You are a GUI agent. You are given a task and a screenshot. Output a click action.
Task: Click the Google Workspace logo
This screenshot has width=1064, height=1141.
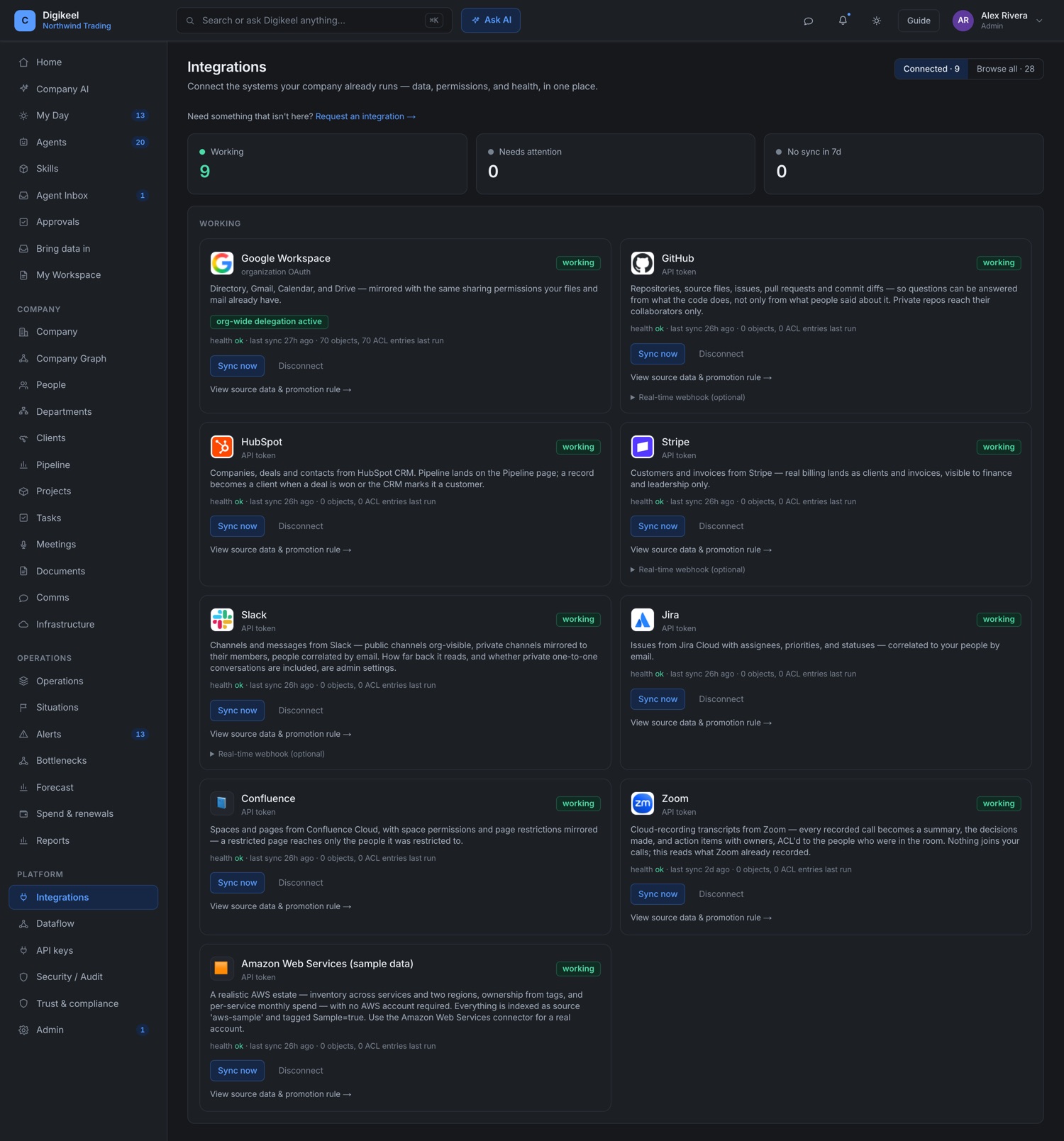point(222,263)
